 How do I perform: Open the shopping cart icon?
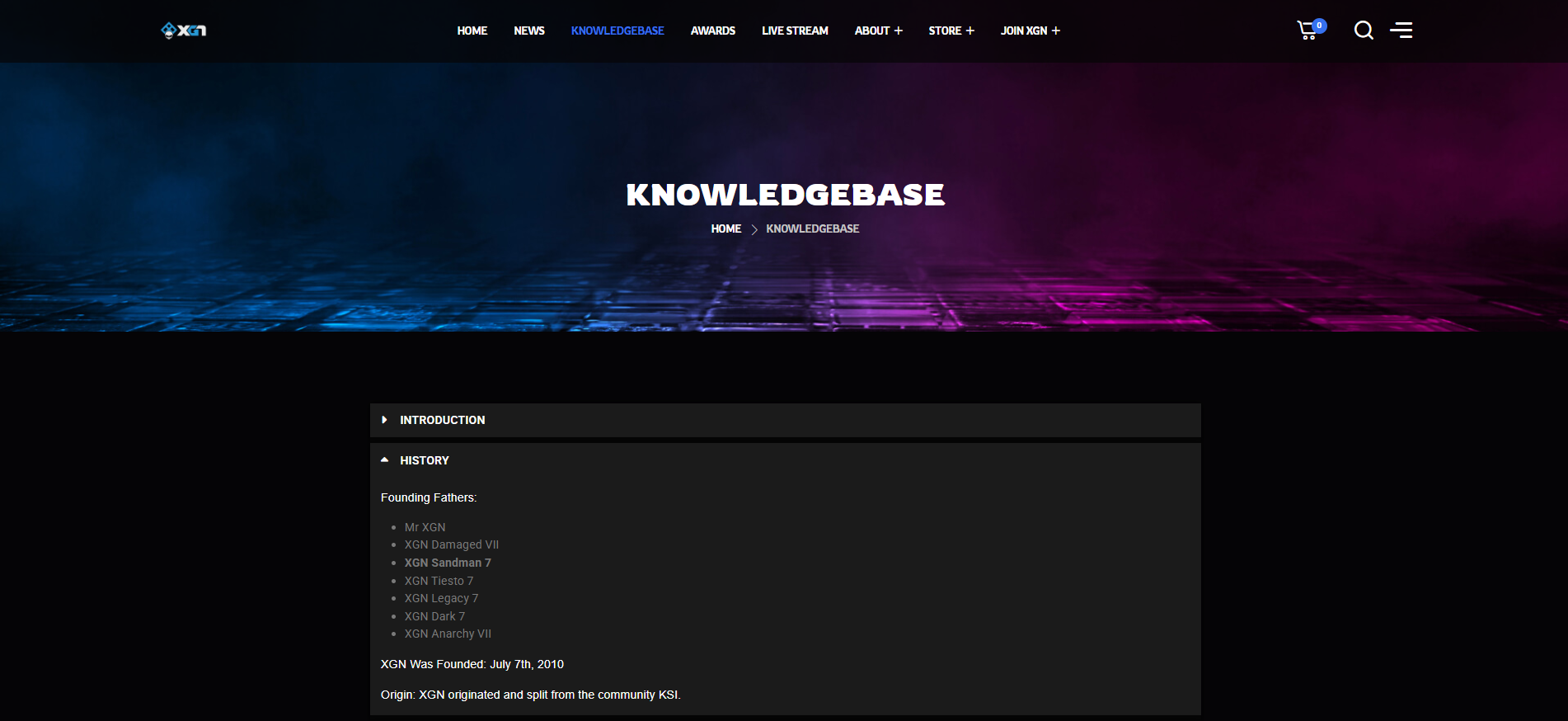click(1307, 31)
